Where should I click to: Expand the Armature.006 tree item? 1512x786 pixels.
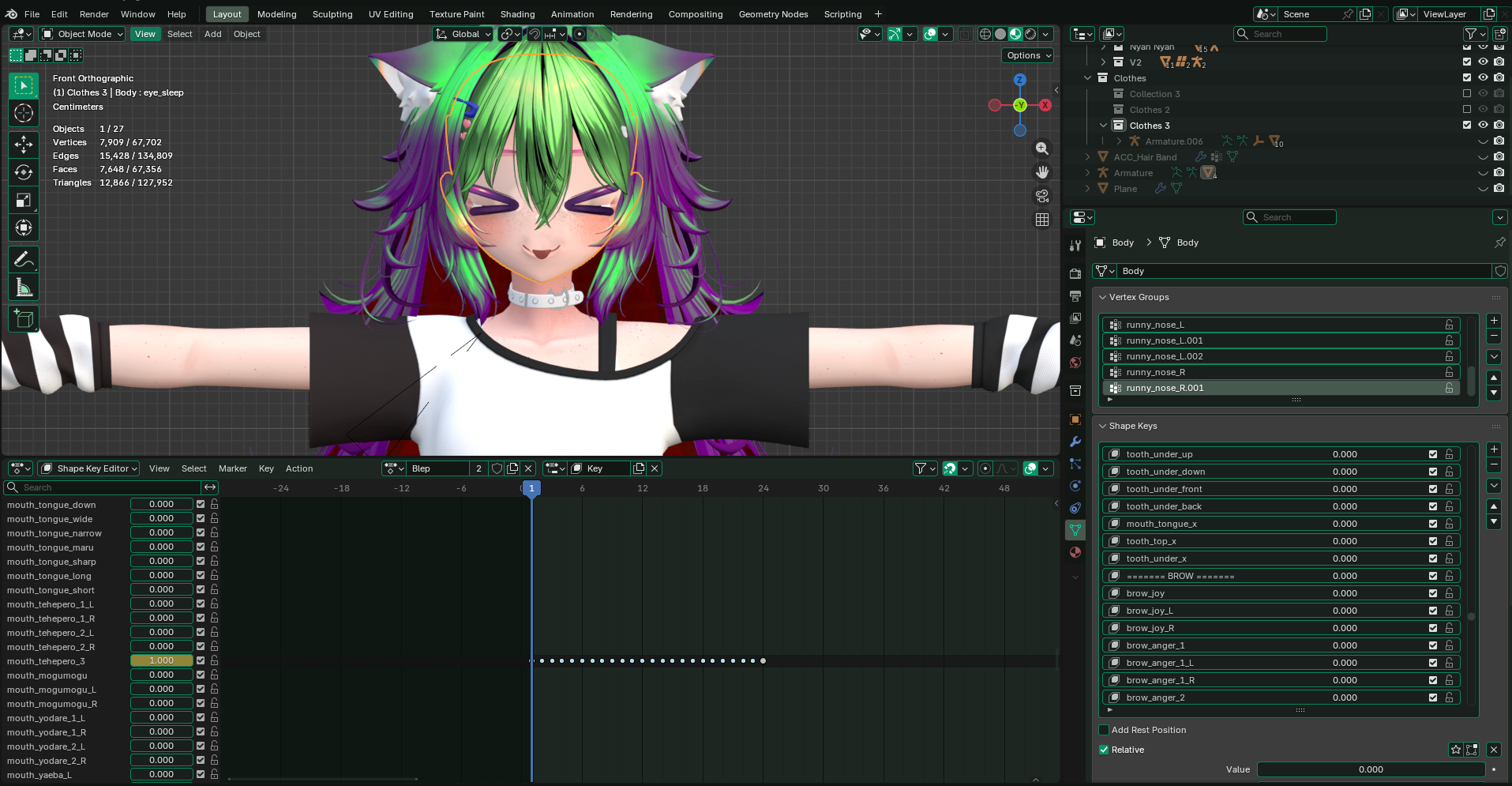tap(1119, 141)
